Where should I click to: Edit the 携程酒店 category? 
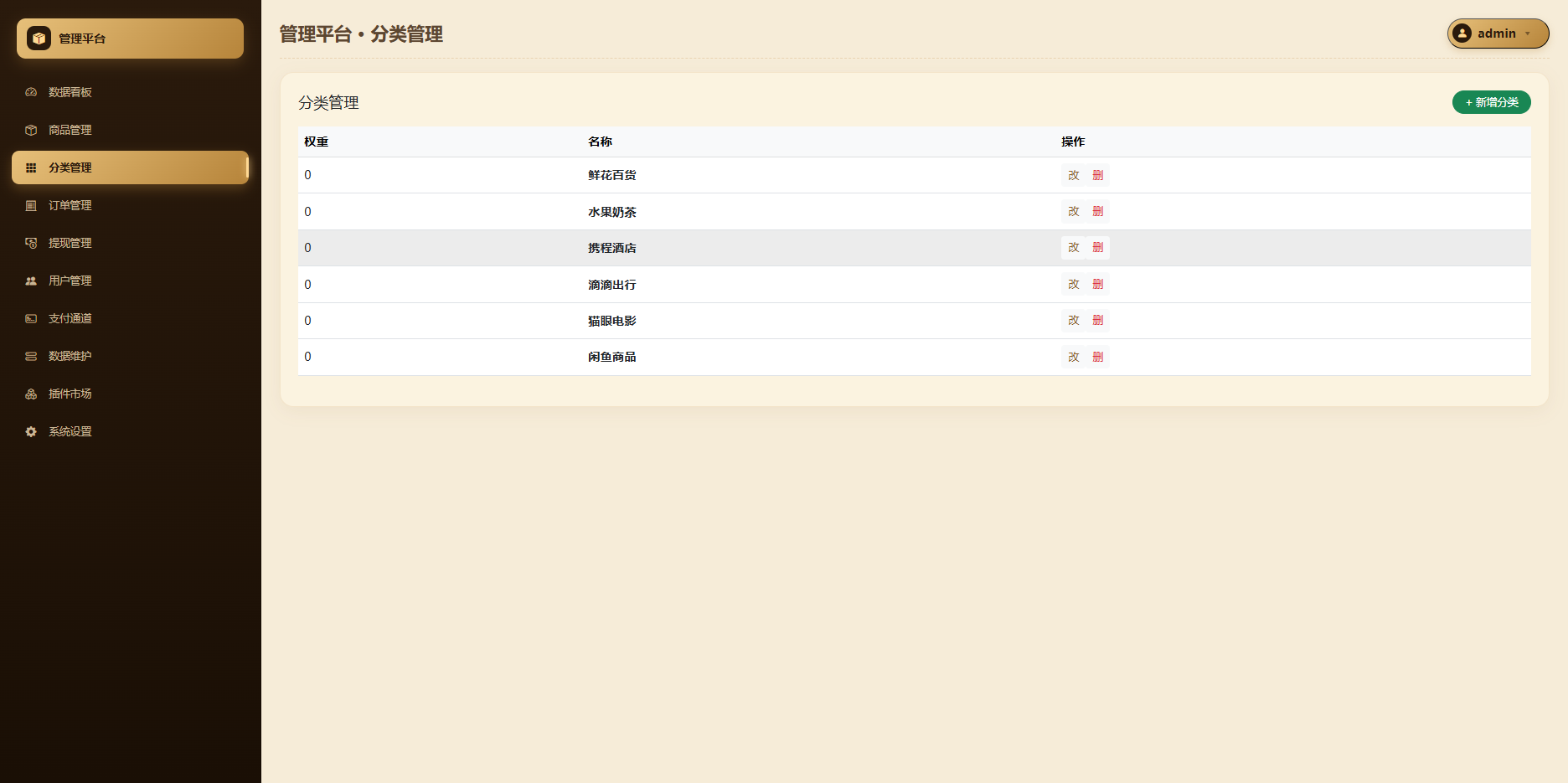pyautogui.click(x=1074, y=248)
